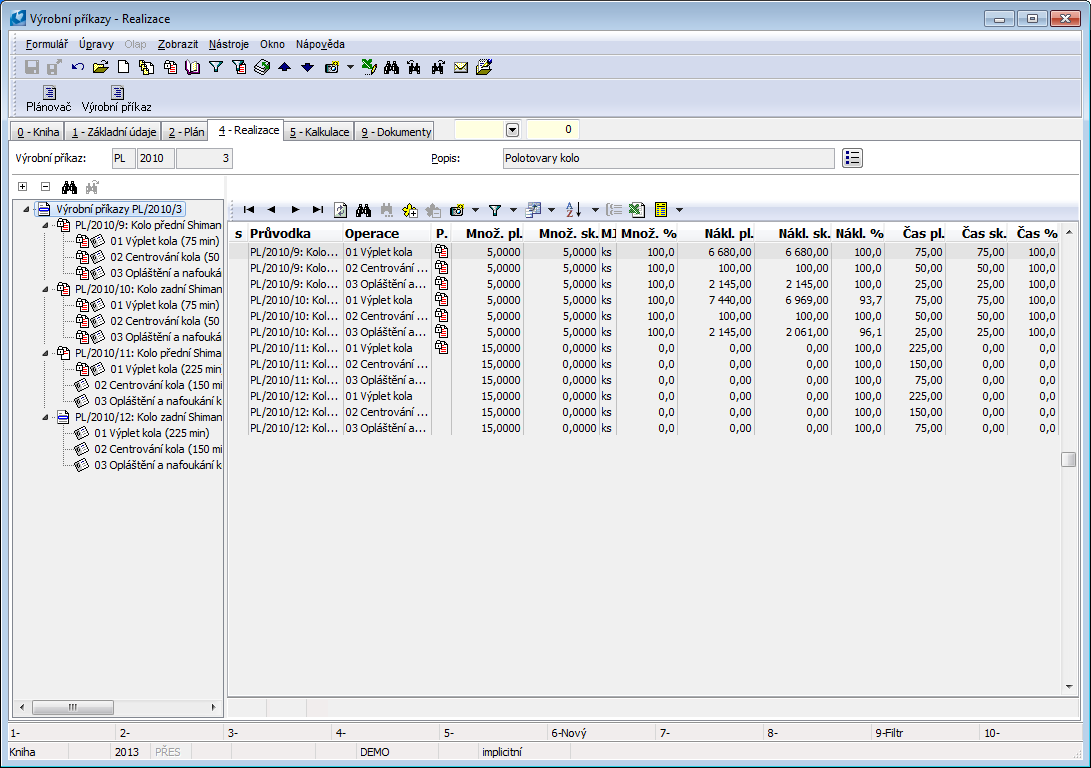1091x768 pixels.
Task: Expand all tree nodes with plus button
Action: [x=22, y=187]
